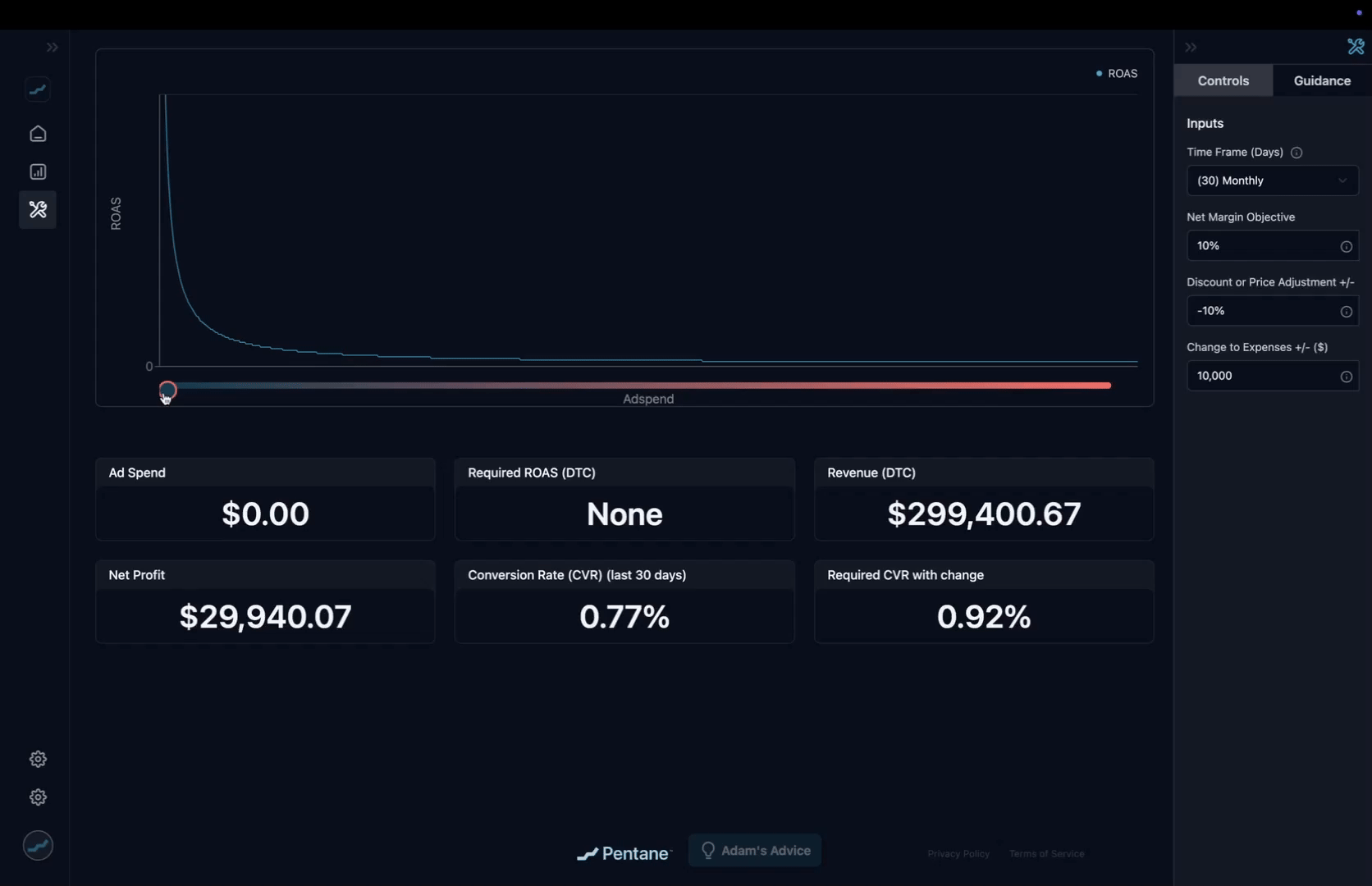Open the round profile avatar at sidebar bottom
Screen dimensions: 1372x886
click(38, 846)
